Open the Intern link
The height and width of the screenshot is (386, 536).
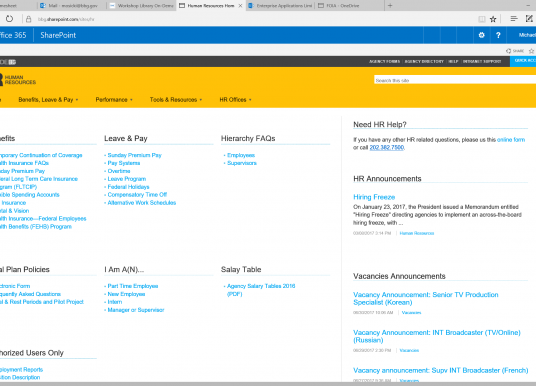pos(115,302)
